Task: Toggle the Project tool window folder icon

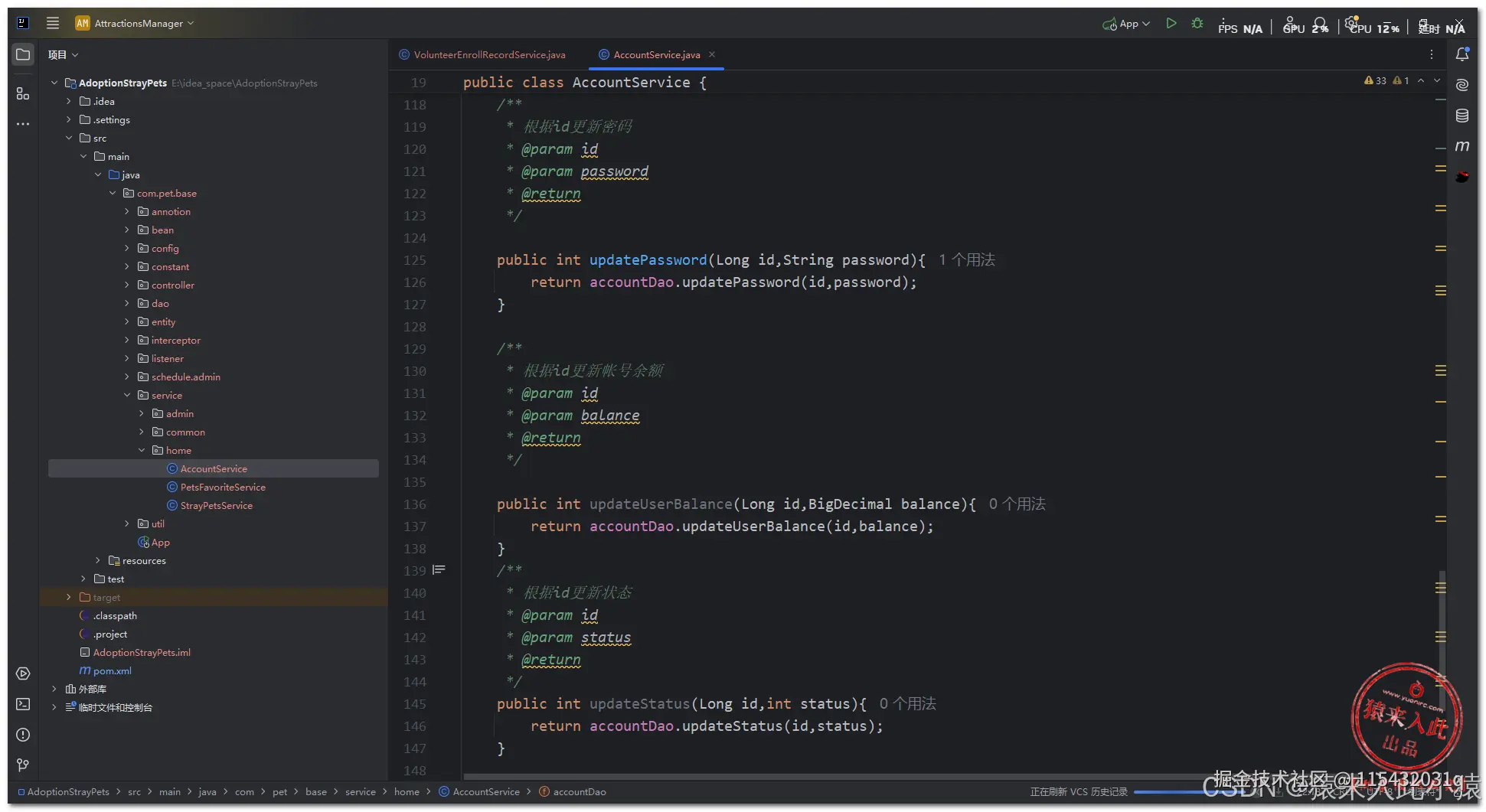Action: [23, 54]
